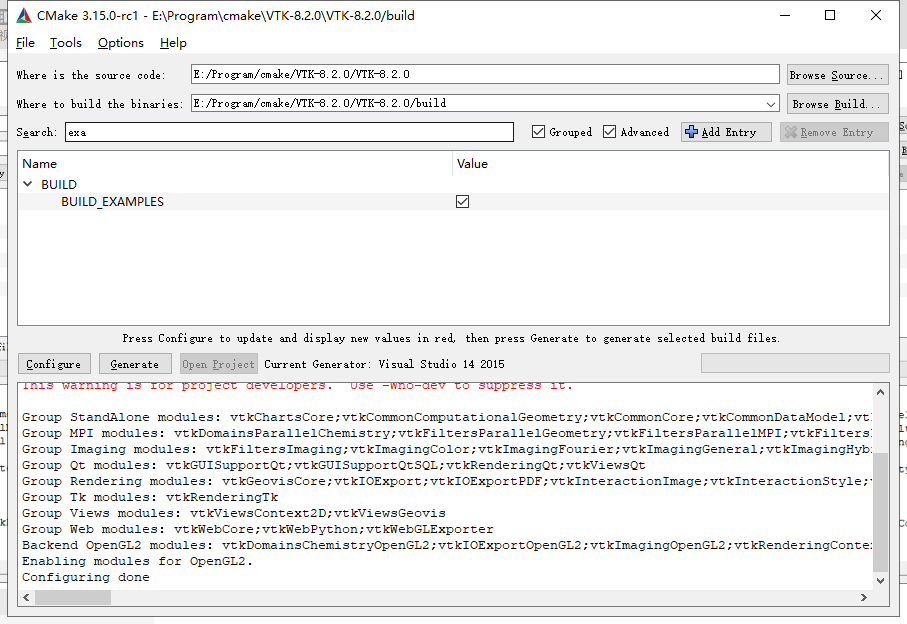The width and height of the screenshot is (907, 624).
Task: Click the plus icon on Add Entry
Action: pyautogui.click(x=691, y=132)
